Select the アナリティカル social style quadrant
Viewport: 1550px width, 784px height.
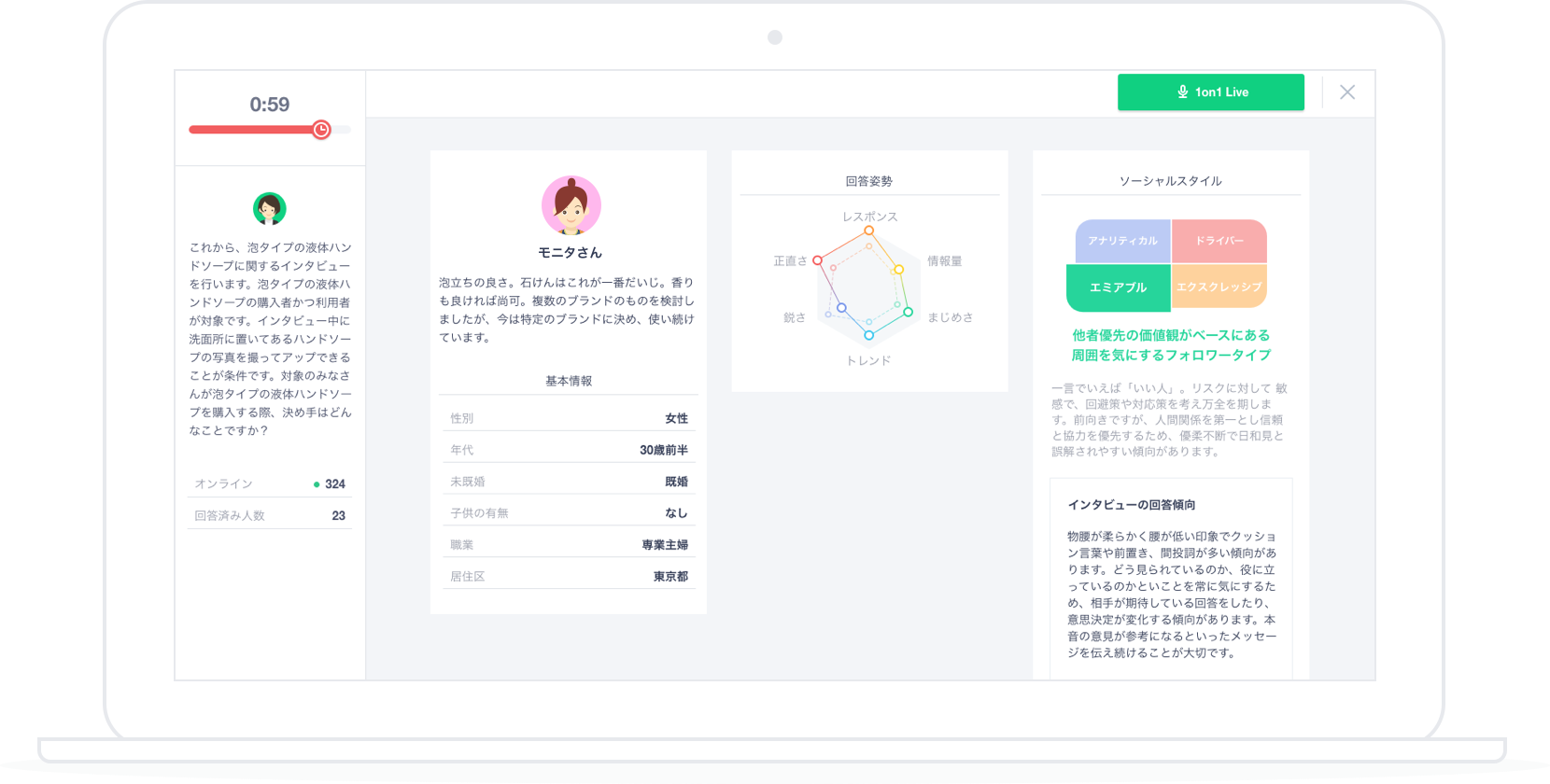click(x=1122, y=241)
